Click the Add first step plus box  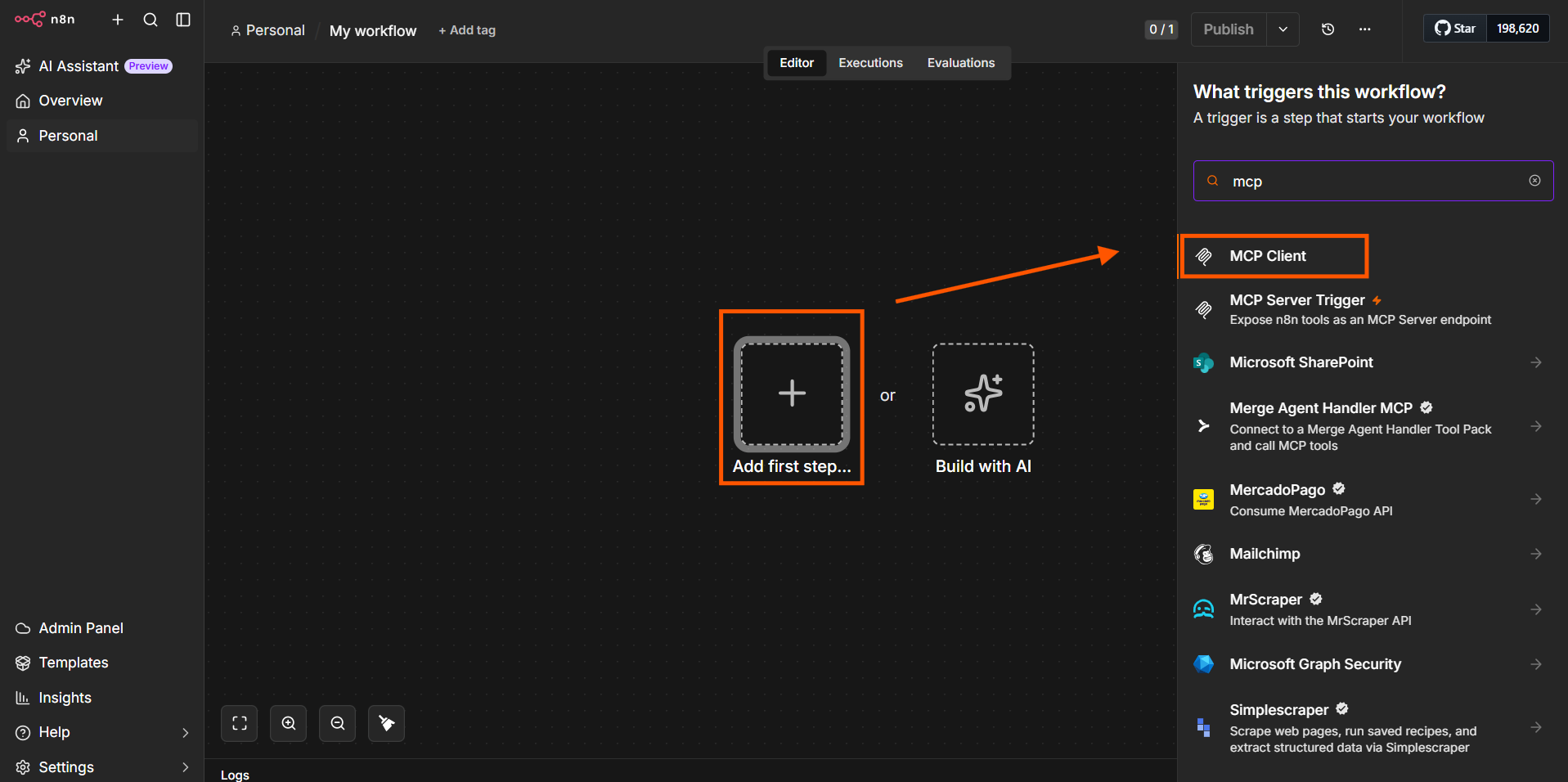coord(792,393)
